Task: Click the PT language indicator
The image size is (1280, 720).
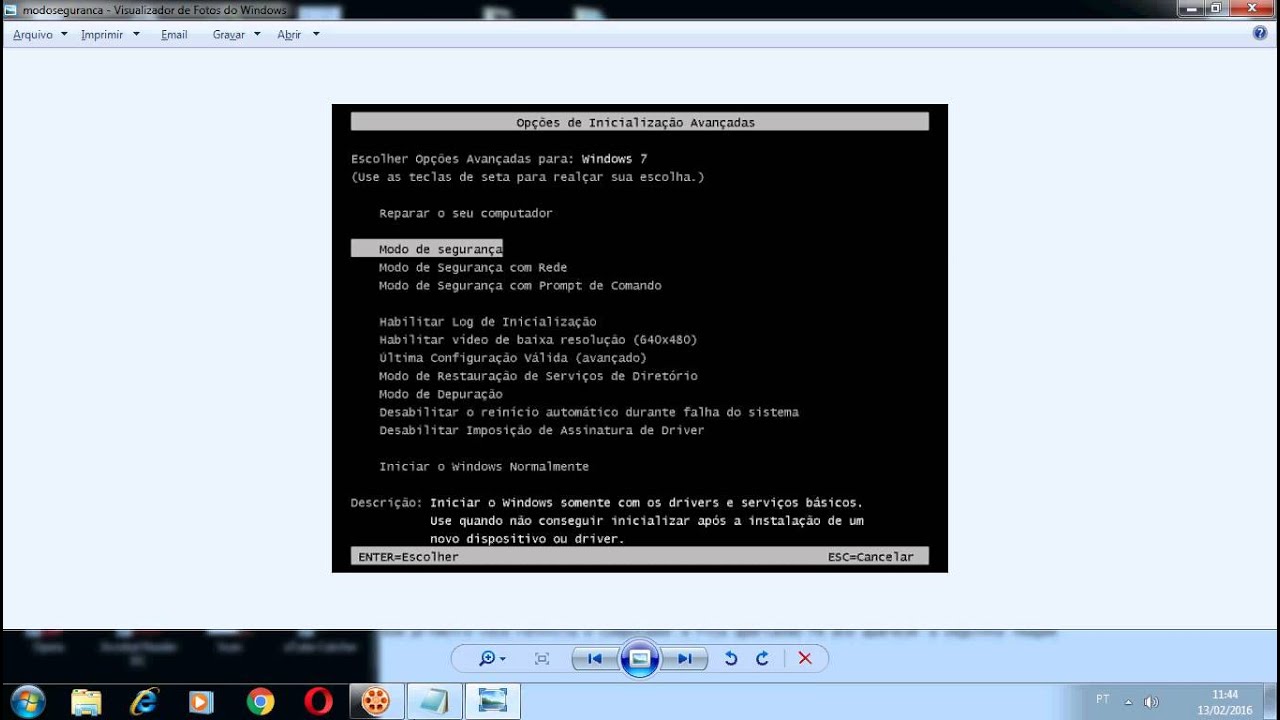Action: 1102,699
